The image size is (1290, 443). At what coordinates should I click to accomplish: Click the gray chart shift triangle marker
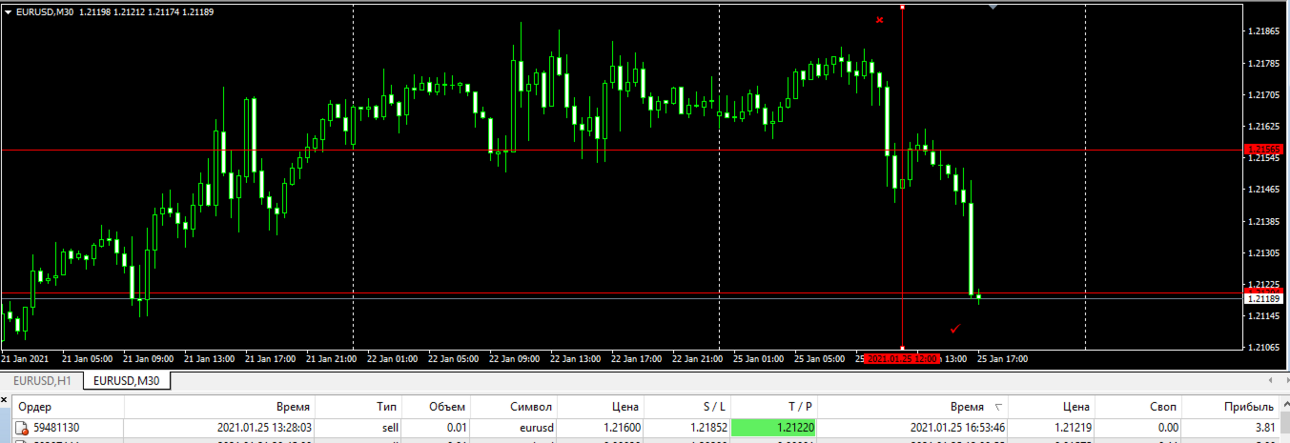click(x=993, y=7)
